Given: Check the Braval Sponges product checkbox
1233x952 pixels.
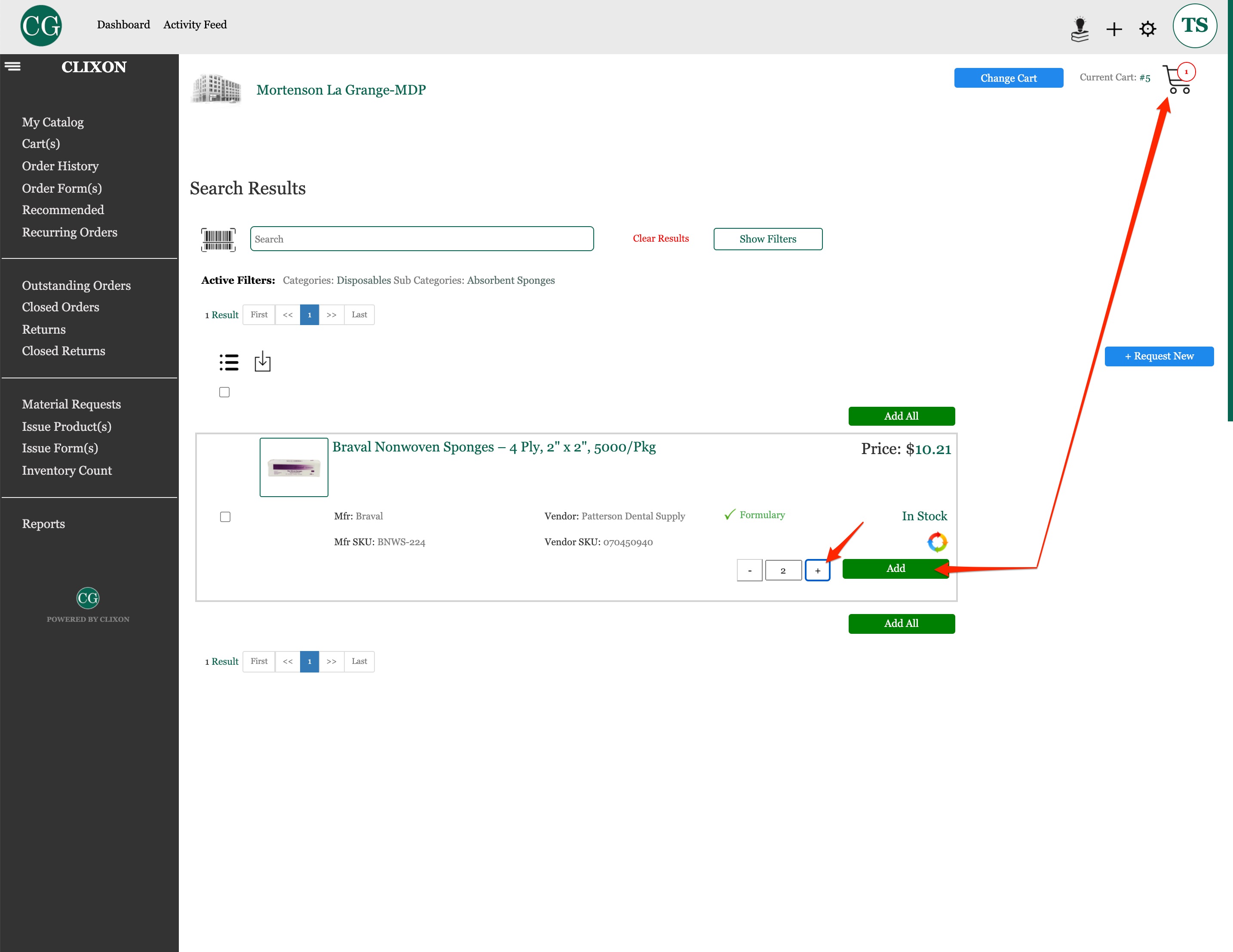Looking at the screenshot, I should click(225, 517).
